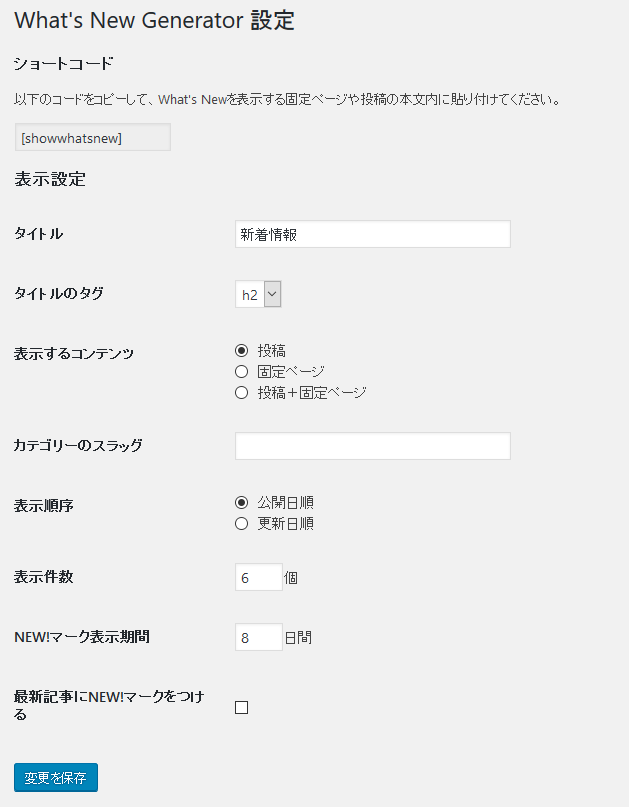Click the NEW!マーク表示期間 days field
The image size is (629, 807).
[x=258, y=637]
